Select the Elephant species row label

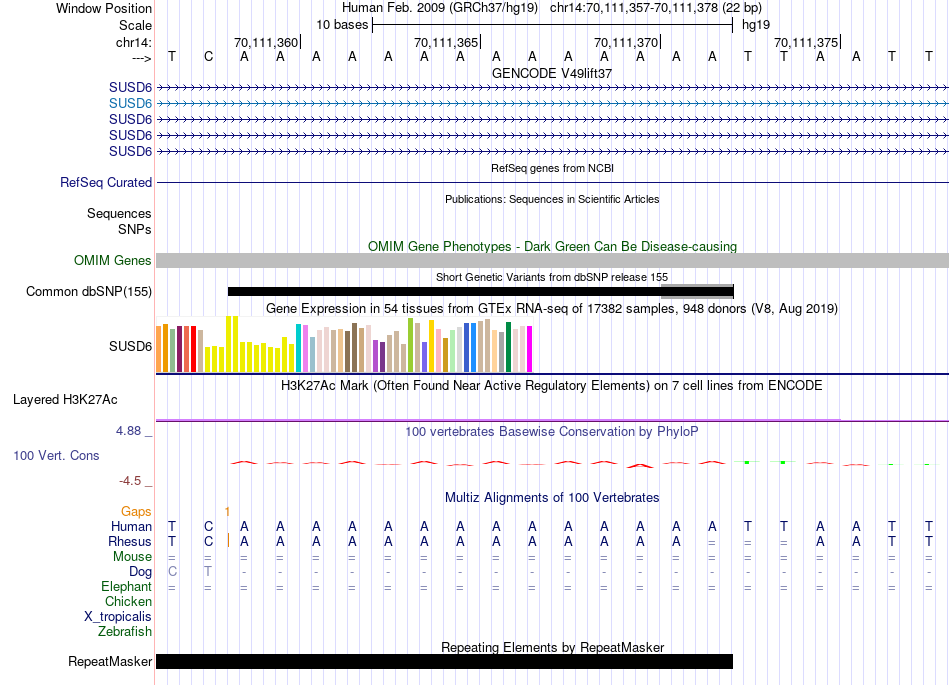pyautogui.click(x=126, y=586)
